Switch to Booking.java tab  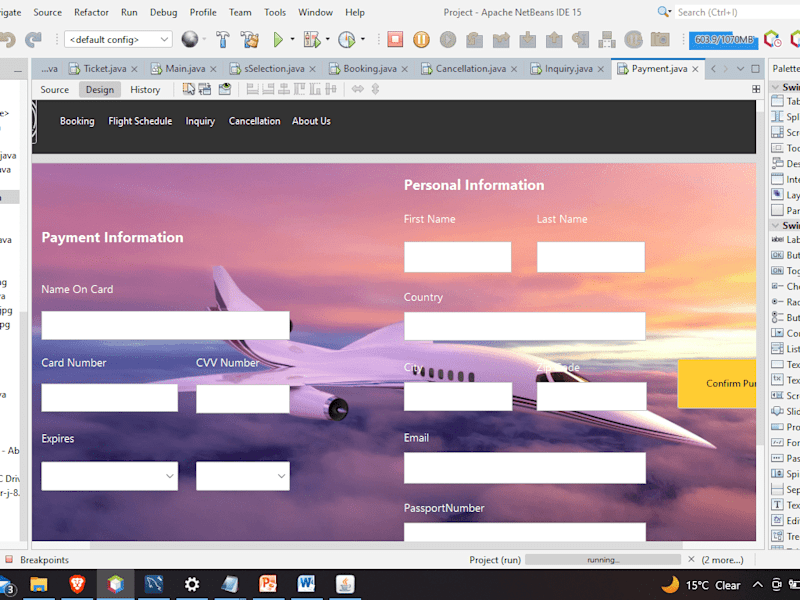pos(370,68)
